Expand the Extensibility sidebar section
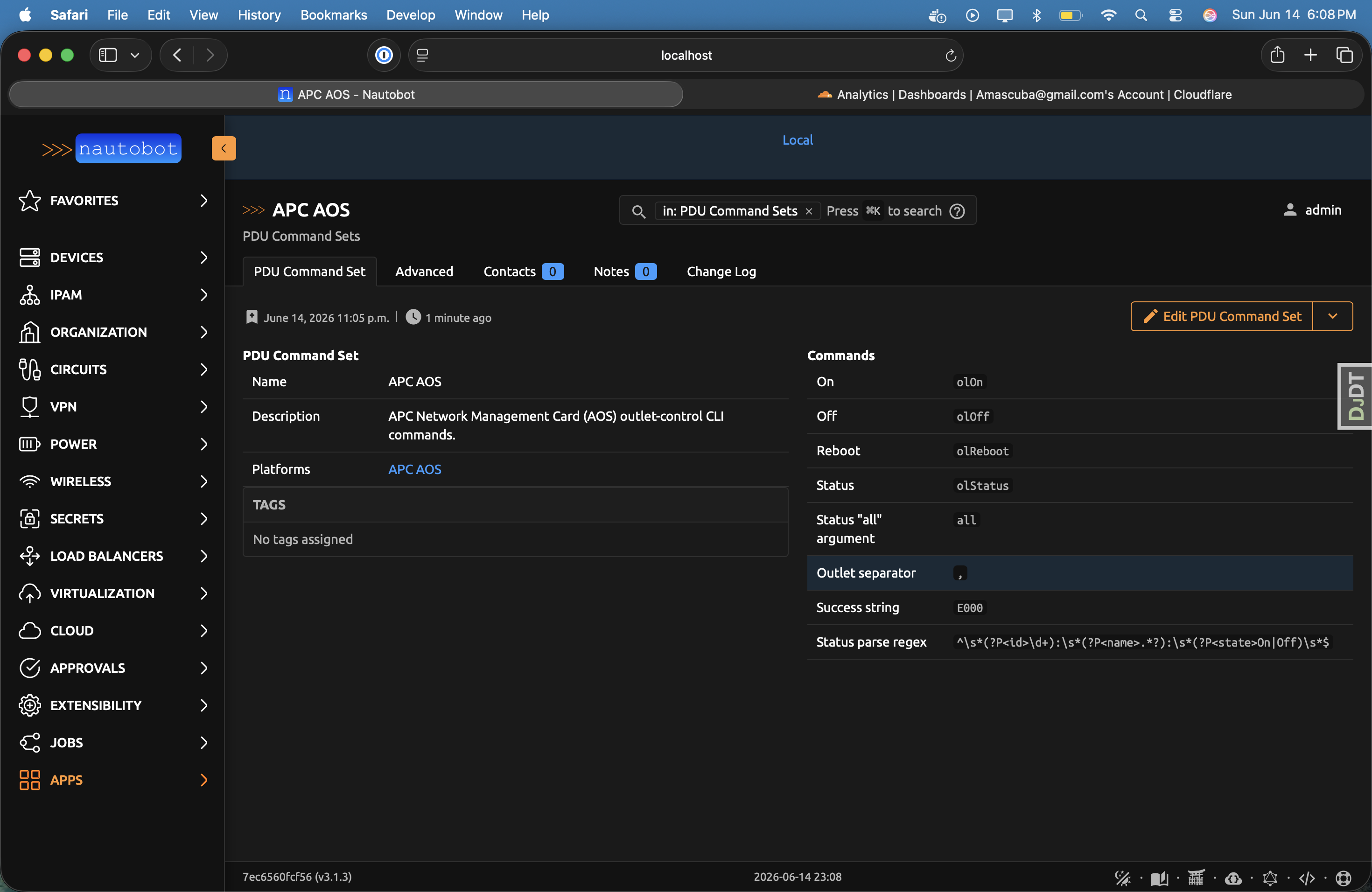The width and height of the screenshot is (1372, 892). pyautogui.click(x=112, y=705)
